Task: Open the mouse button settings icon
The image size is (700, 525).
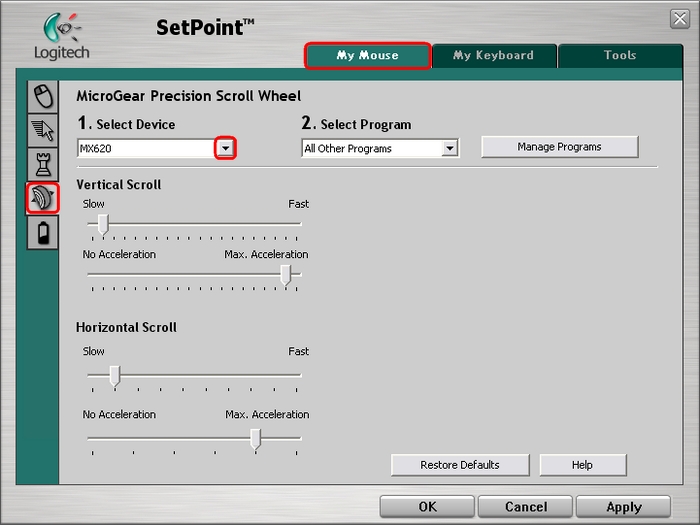Action: [x=43, y=96]
